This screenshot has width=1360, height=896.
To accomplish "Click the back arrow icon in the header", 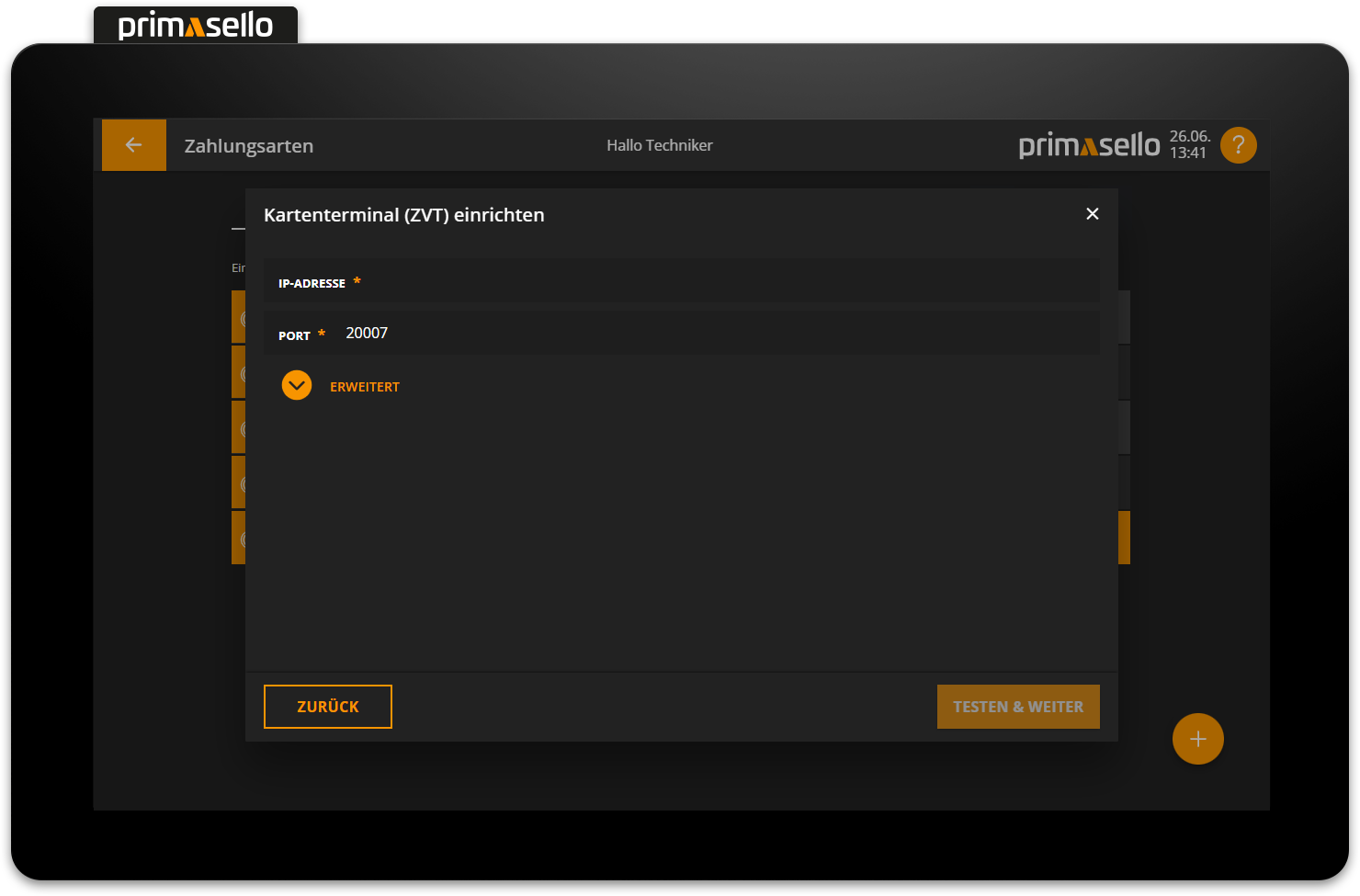I will pos(133,144).
